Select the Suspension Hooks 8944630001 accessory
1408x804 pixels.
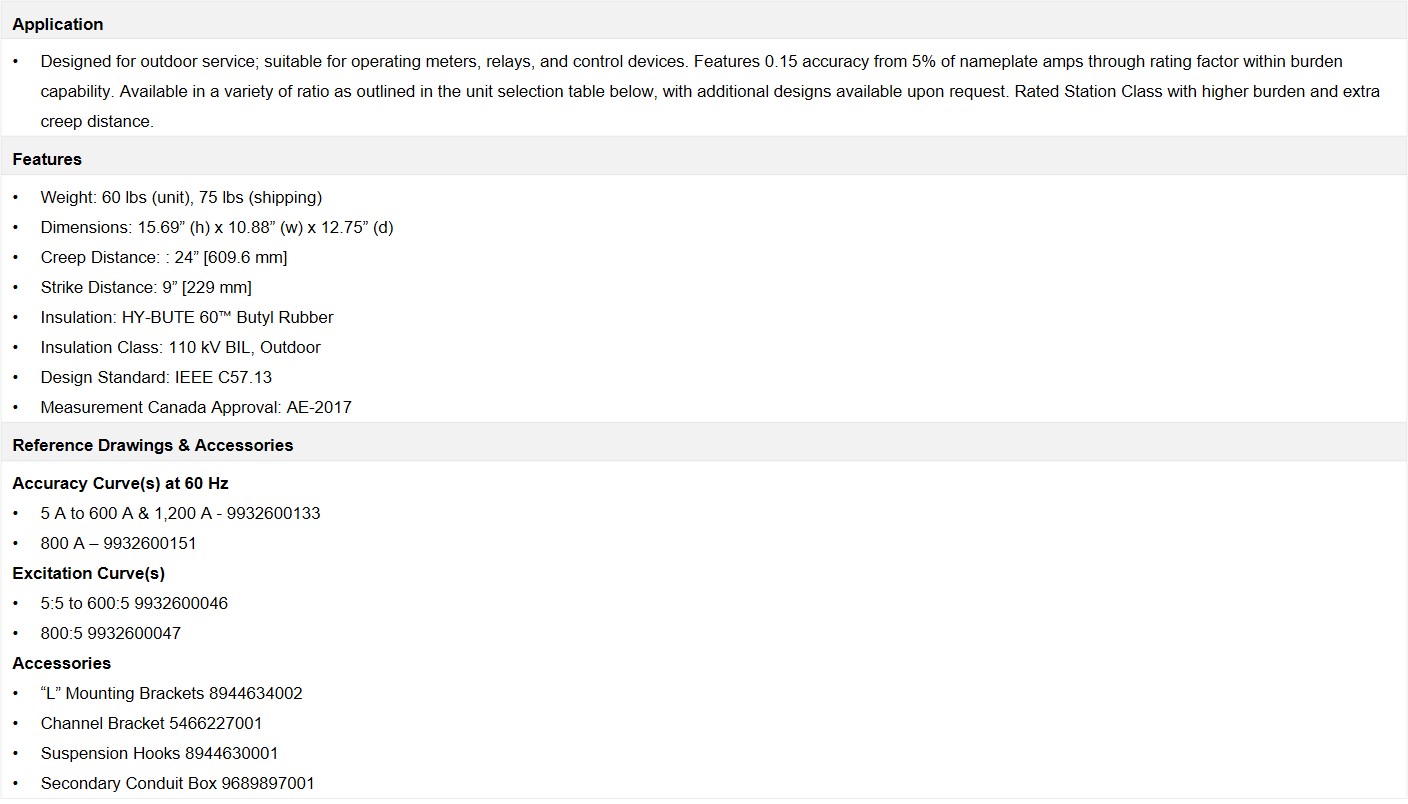click(x=159, y=753)
